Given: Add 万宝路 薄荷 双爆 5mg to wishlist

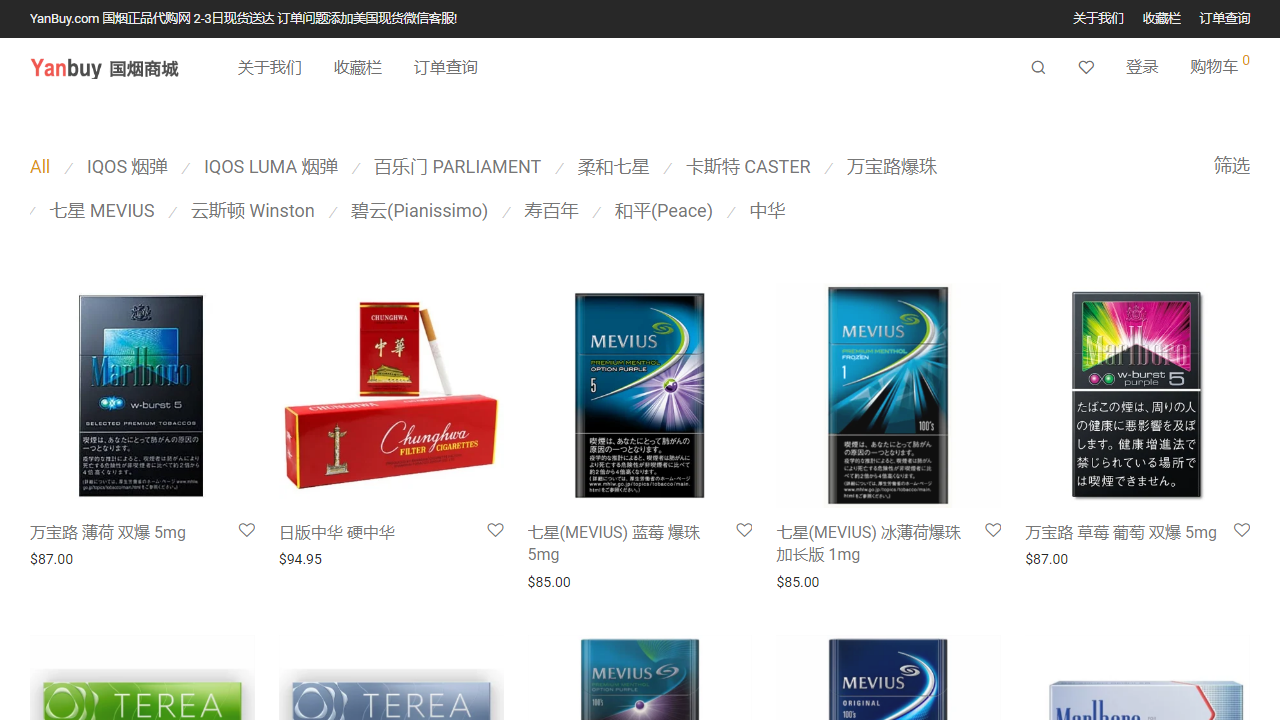Looking at the screenshot, I should tap(247, 530).
